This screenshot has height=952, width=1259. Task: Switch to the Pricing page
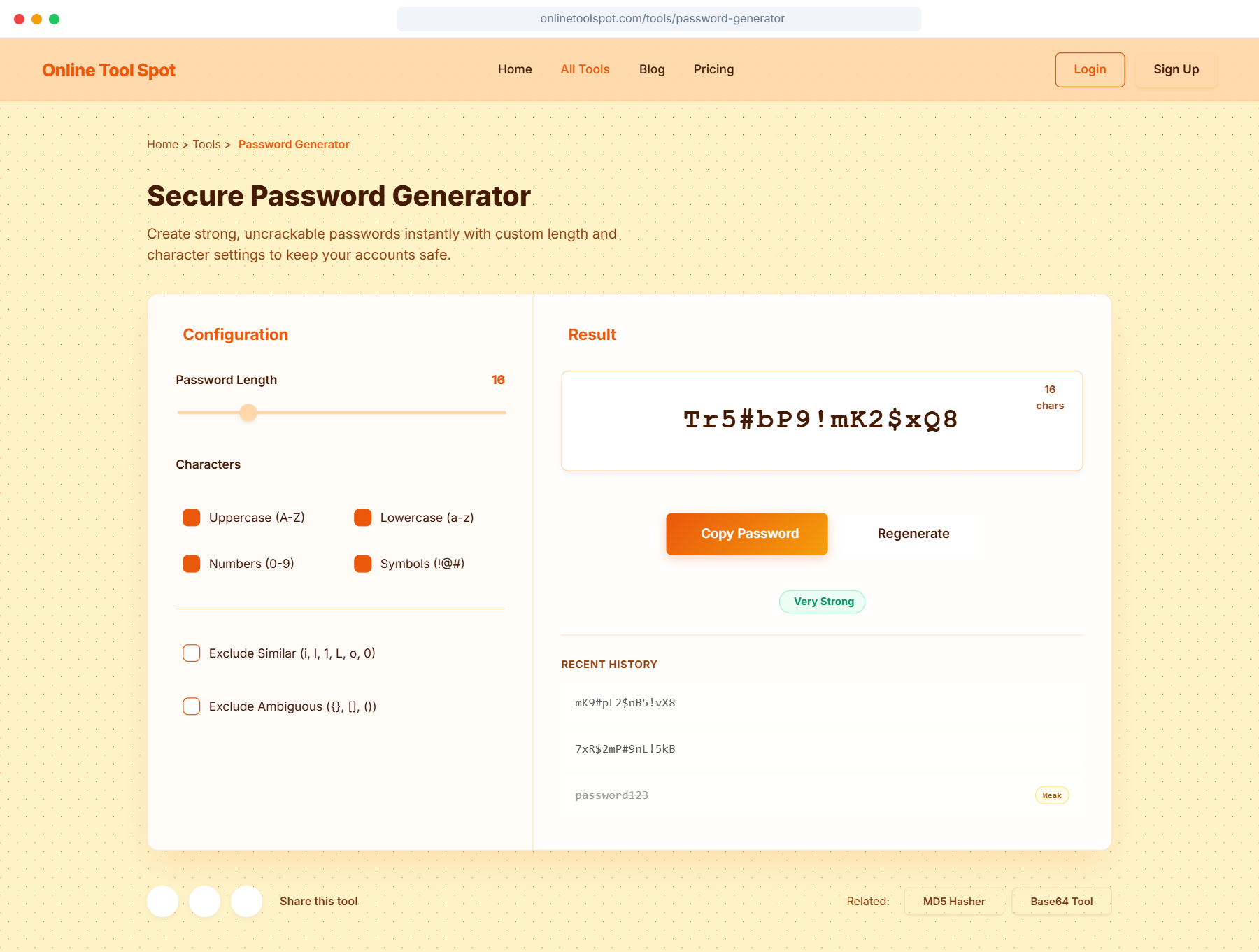click(x=713, y=69)
